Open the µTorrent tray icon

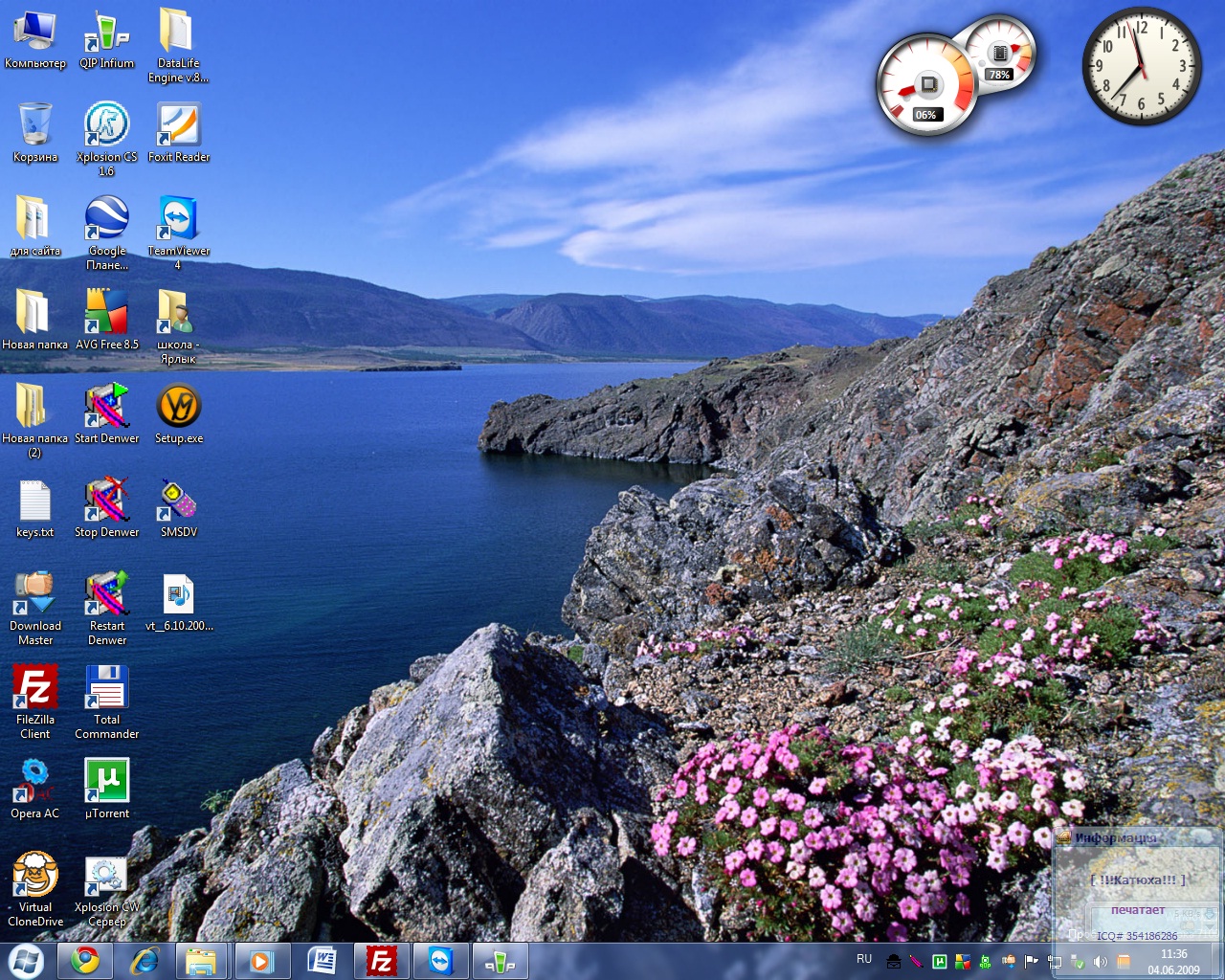click(x=940, y=962)
